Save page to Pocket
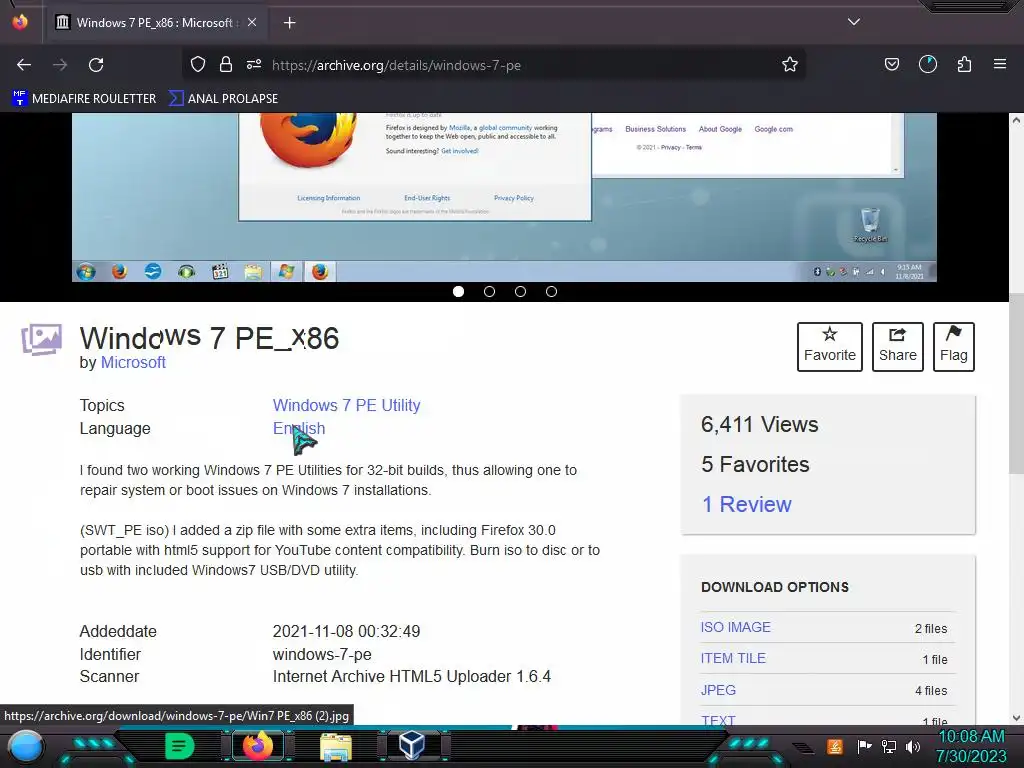1024x768 pixels. [x=891, y=64]
